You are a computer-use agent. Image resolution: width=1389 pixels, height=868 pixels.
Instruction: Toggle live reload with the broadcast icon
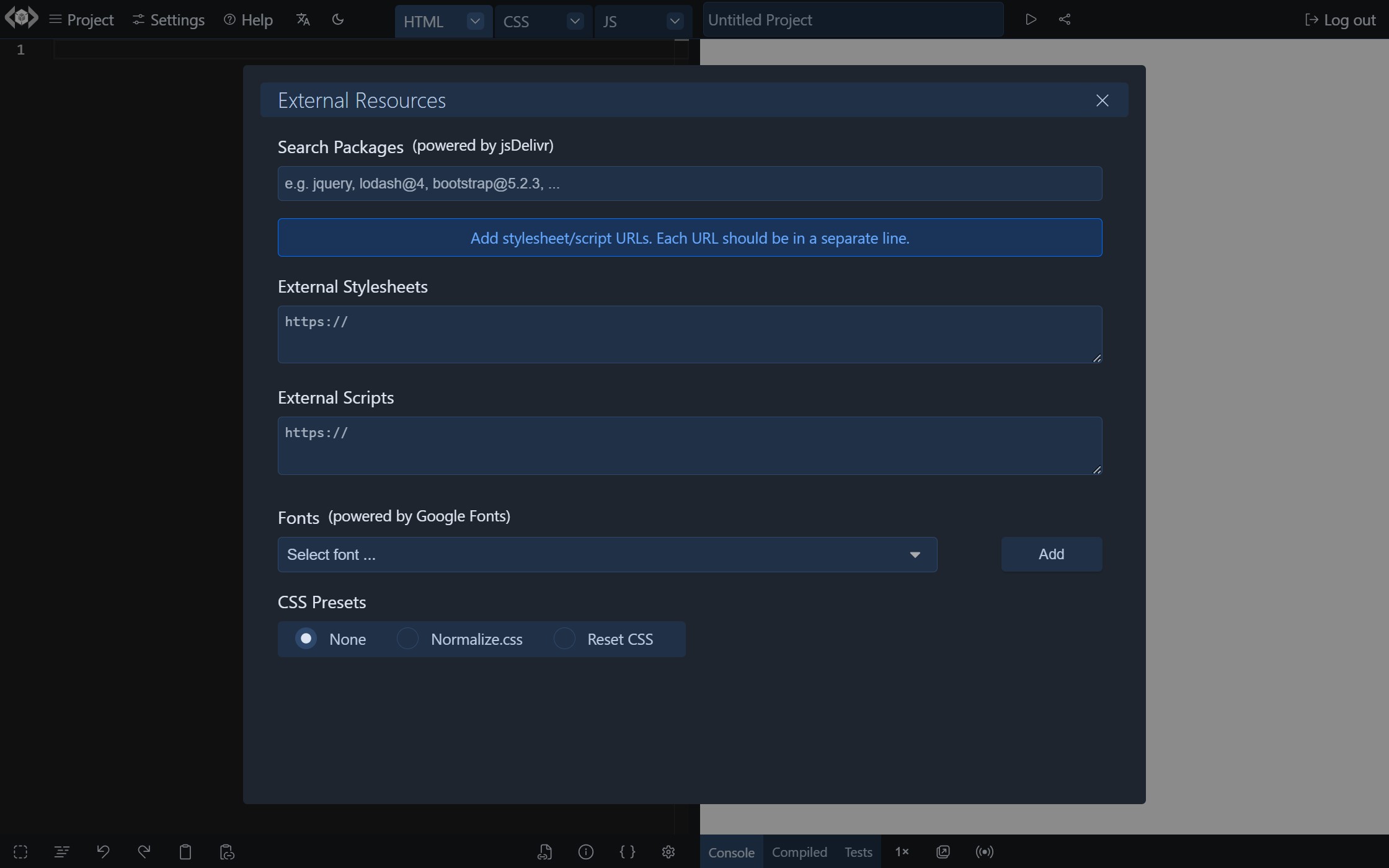984,852
